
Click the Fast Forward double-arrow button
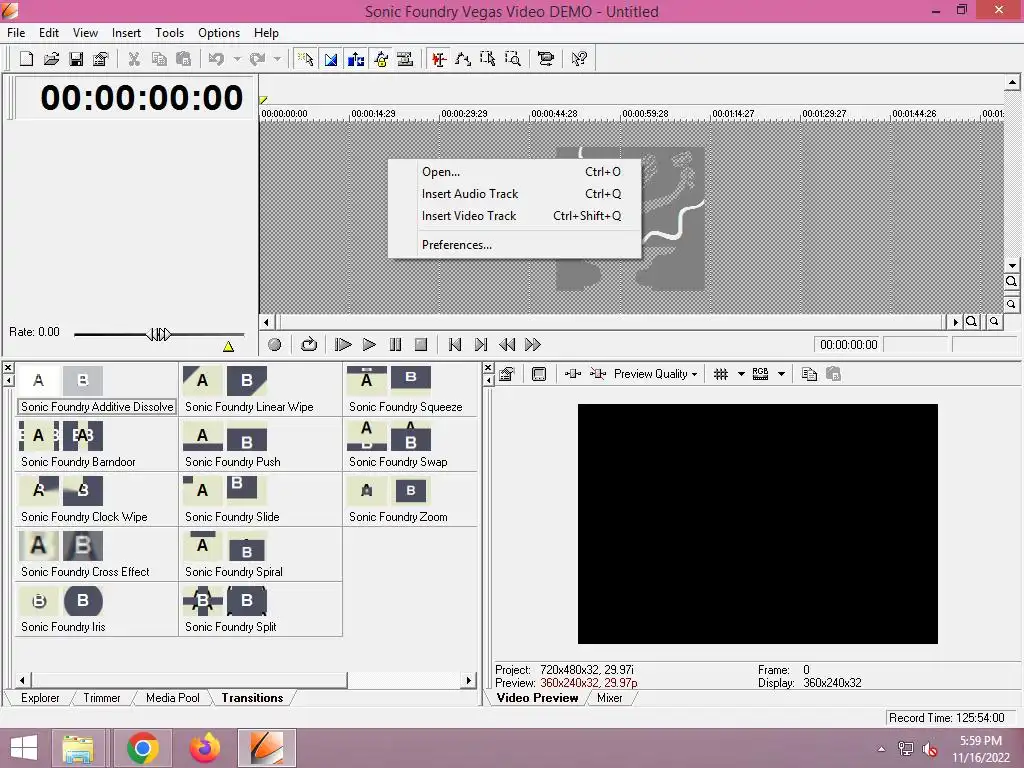point(533,344)
